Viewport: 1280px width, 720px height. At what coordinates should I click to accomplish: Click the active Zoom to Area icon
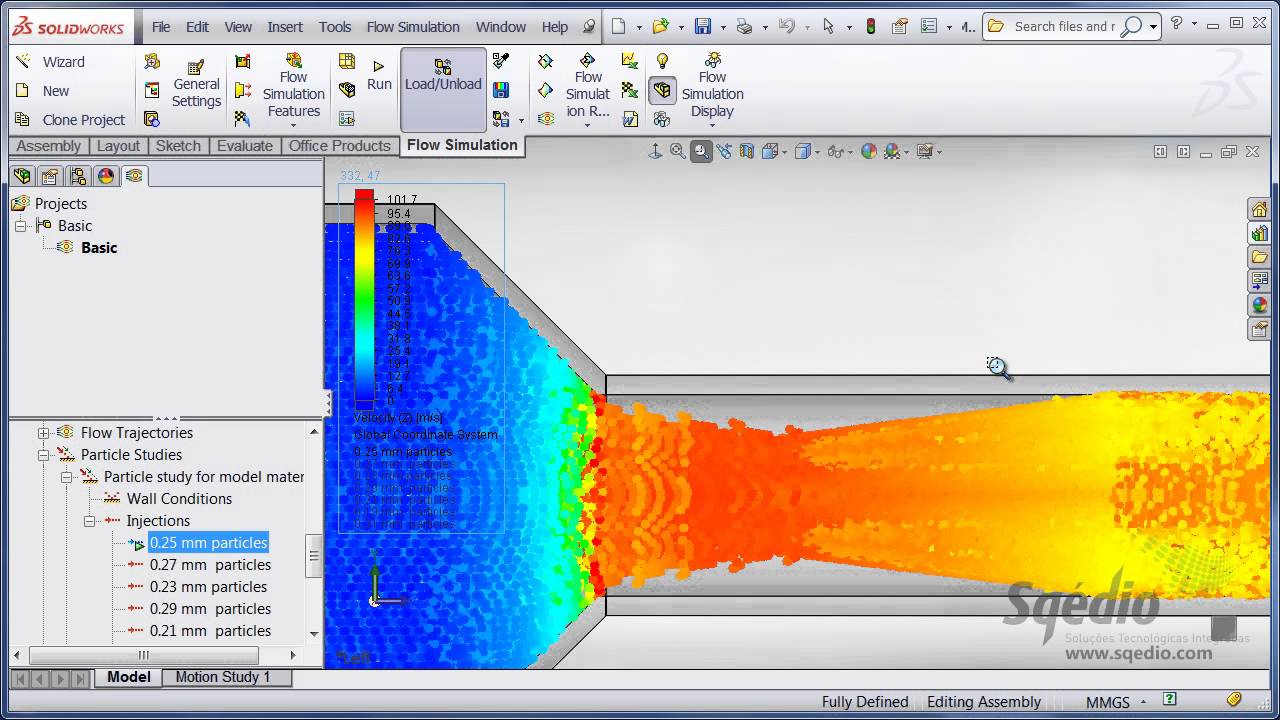(x=701, y=151)
